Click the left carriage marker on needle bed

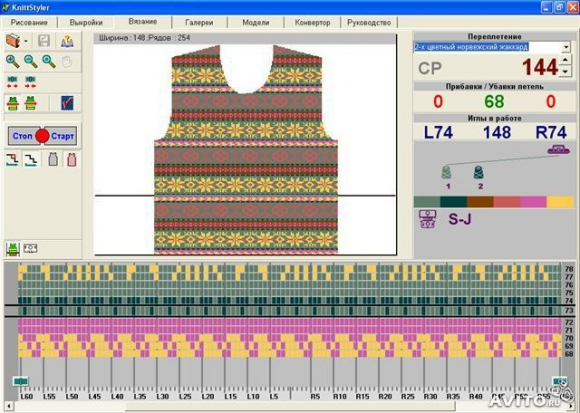click(20, 381)
